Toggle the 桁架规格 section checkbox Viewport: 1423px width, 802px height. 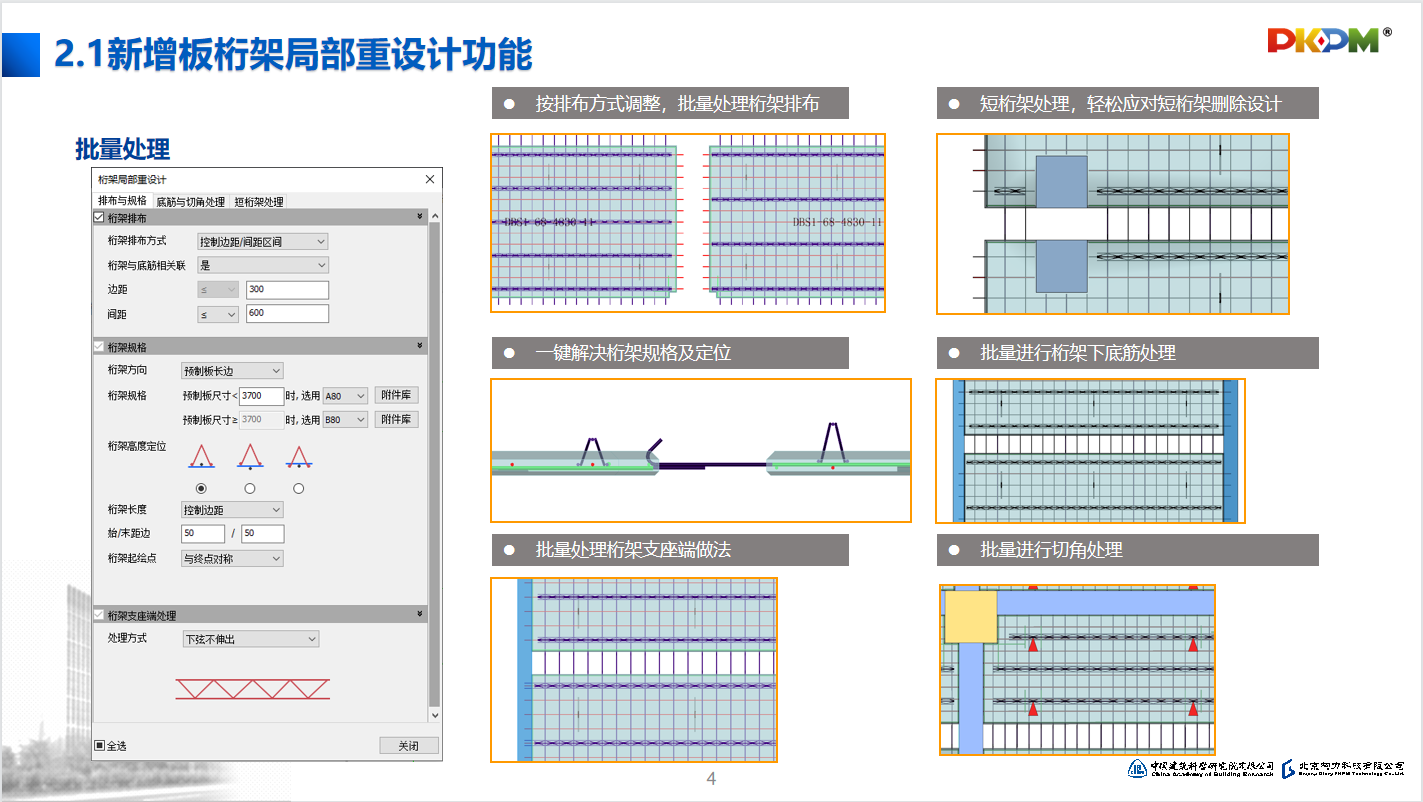point(99,347)
